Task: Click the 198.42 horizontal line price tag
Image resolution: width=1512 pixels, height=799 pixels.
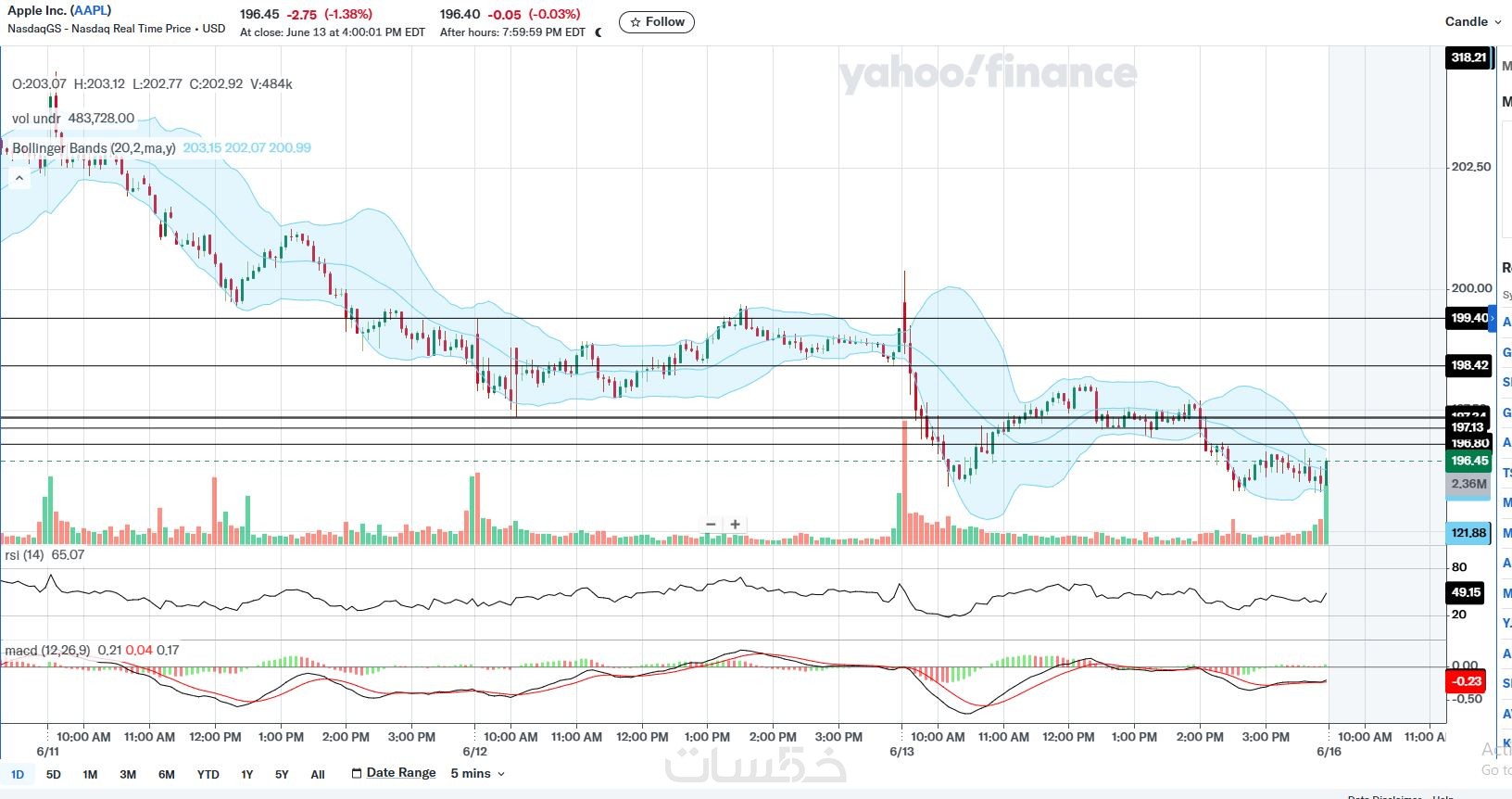Action: (1469, 365)
